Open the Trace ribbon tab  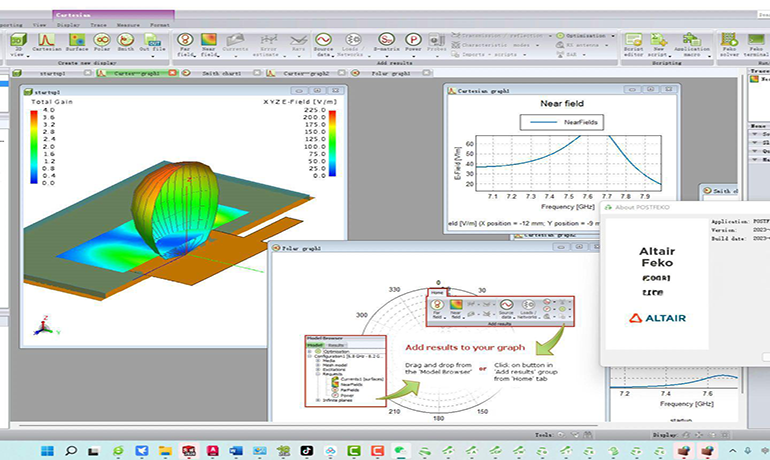[x=98, y=25]
